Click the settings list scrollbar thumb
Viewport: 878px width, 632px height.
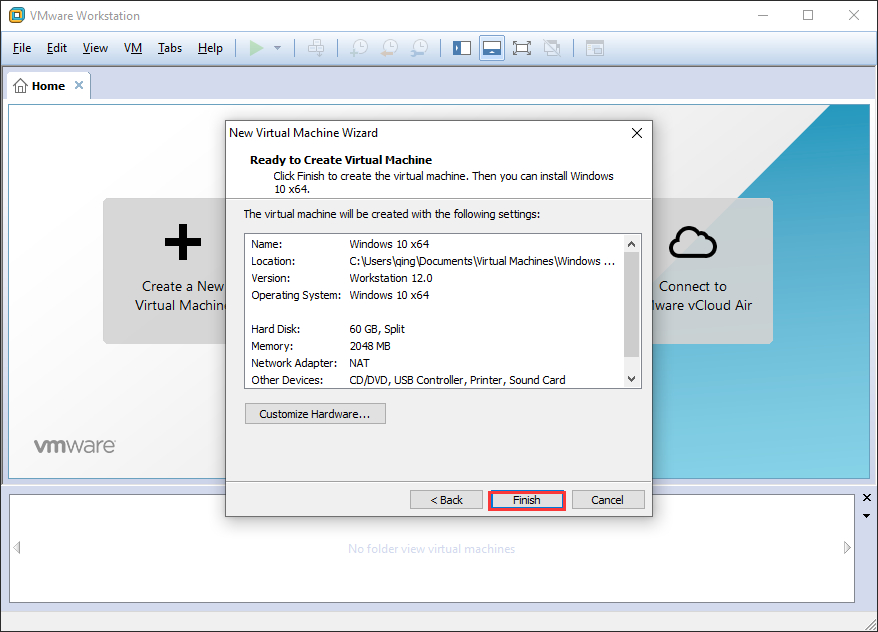tap(632, 305)
